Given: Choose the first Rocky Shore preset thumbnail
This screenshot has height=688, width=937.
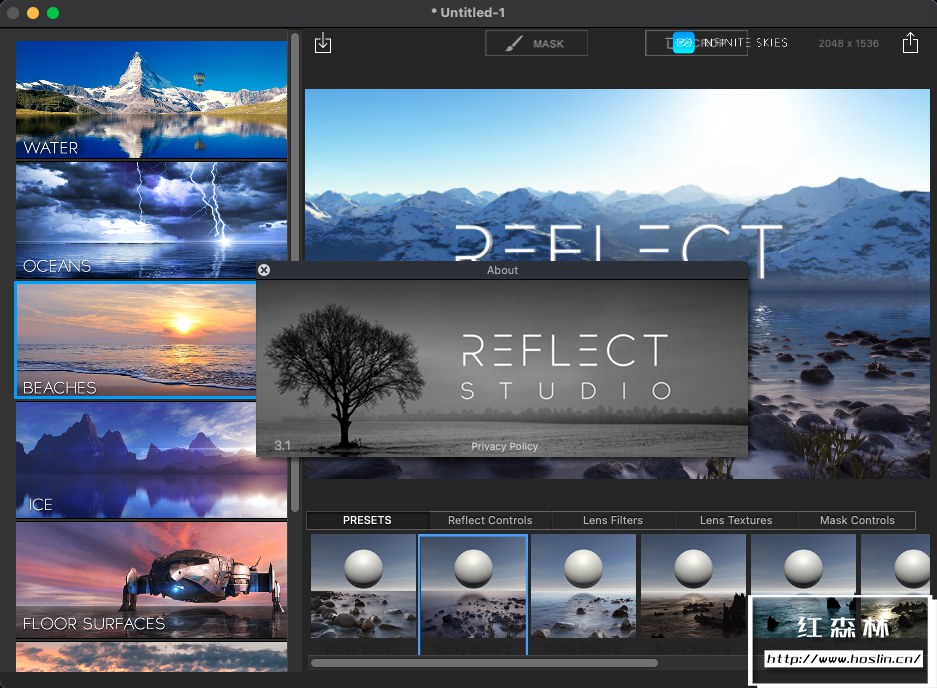Looking at the screenshot, I should click(363, 587).
